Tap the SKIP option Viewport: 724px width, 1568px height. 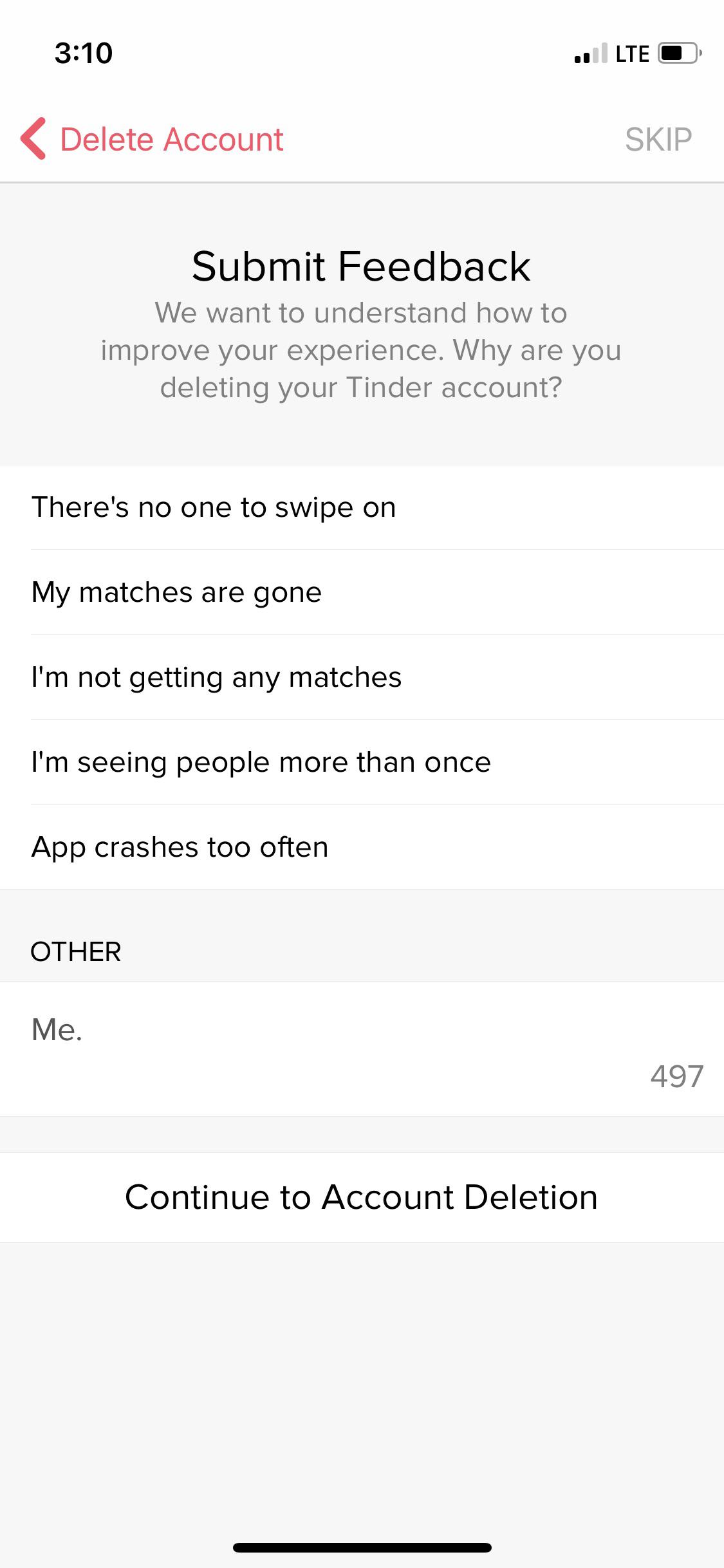(658, 138)
